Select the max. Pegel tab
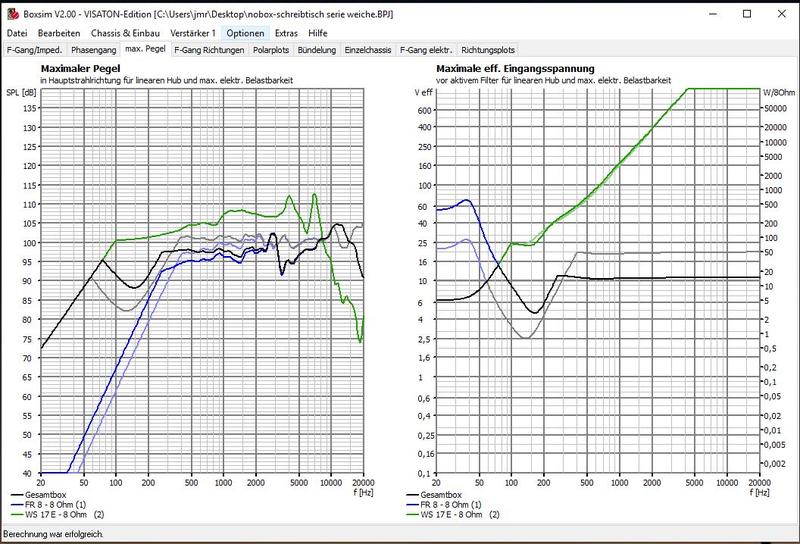This screenshot has height=544, width=800. [146, 49]
